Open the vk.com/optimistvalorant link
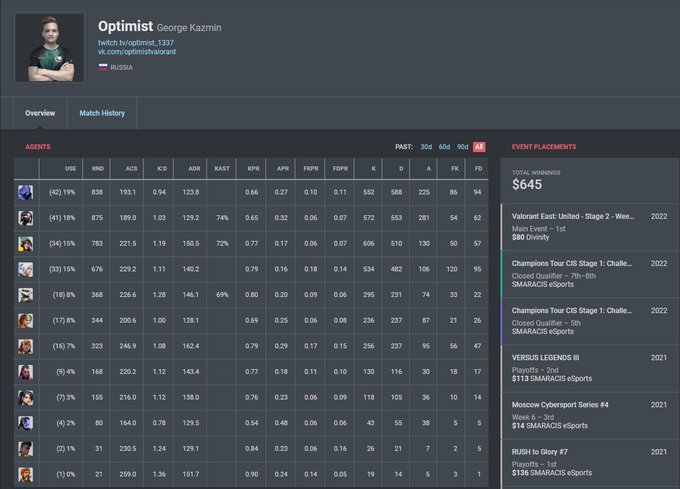This screenshot has width=680, height=489. pos(137,52)
